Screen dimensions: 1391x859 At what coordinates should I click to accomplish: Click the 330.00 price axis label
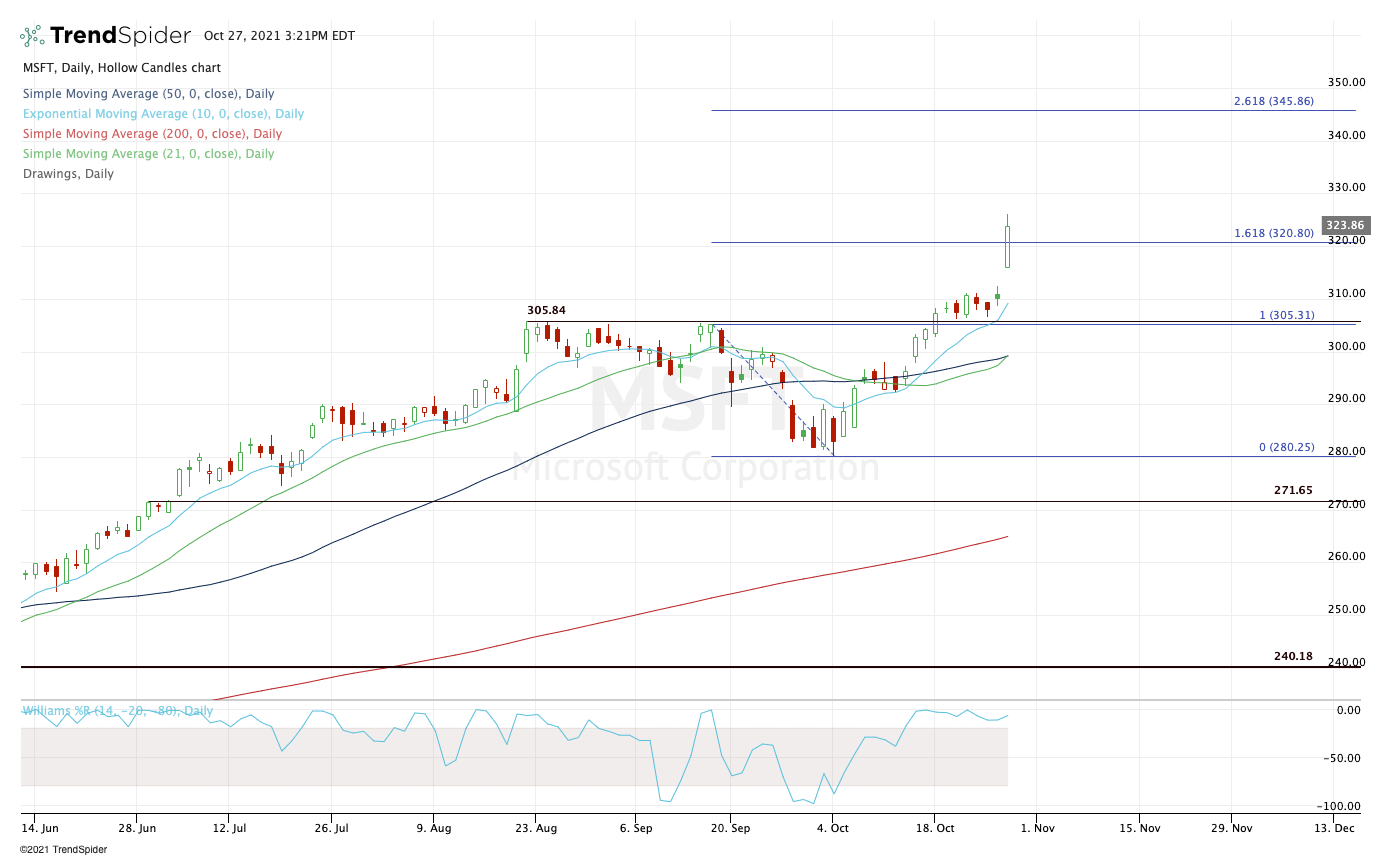click(1346, 187)
